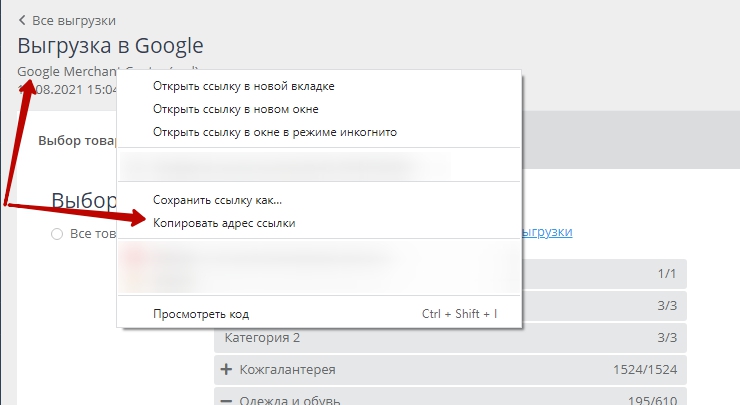Click Сохранить ссылку как... in context menu
740x405 pixels.
217,200
